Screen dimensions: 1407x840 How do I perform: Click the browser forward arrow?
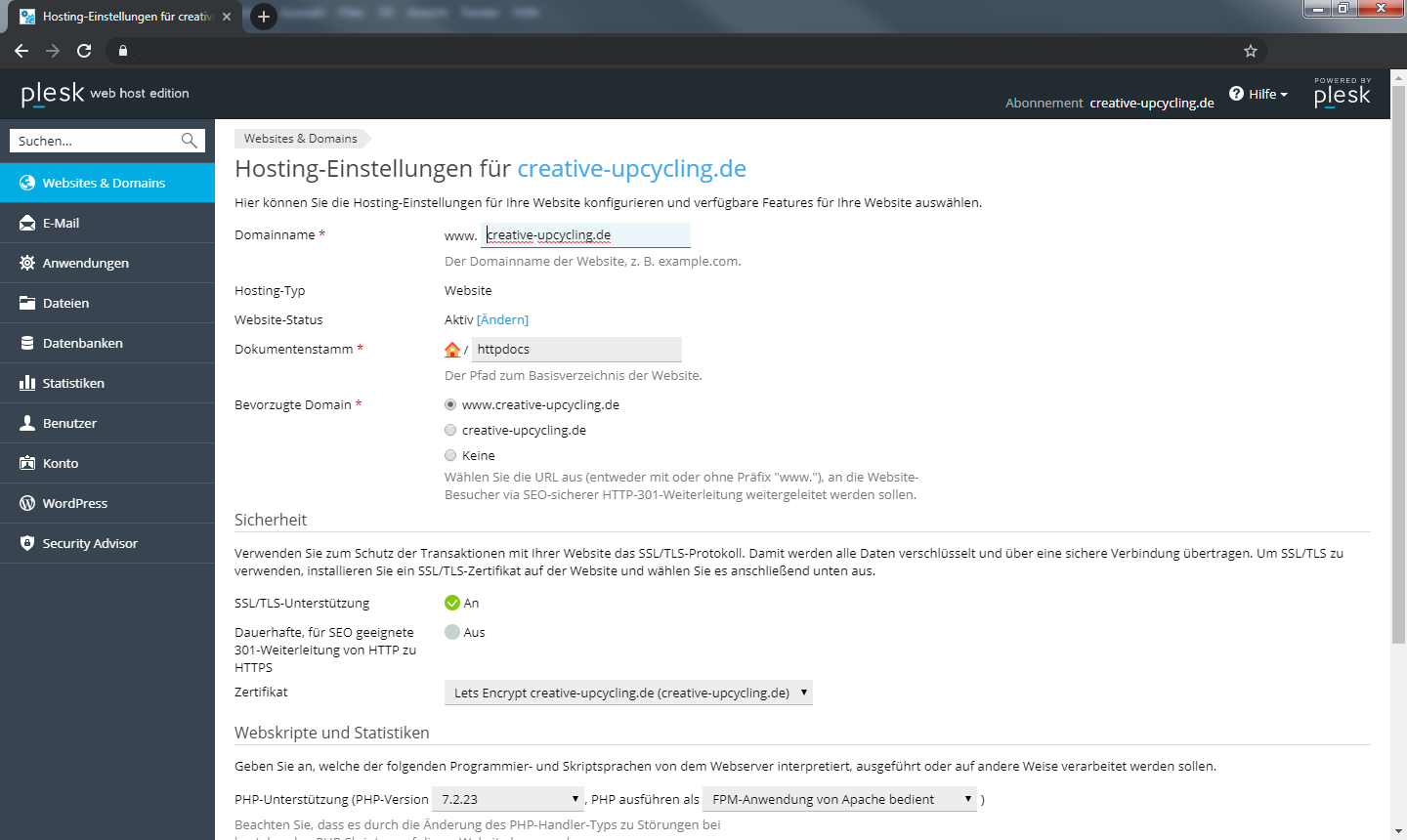pyautogui.click(x=53, y=51)
